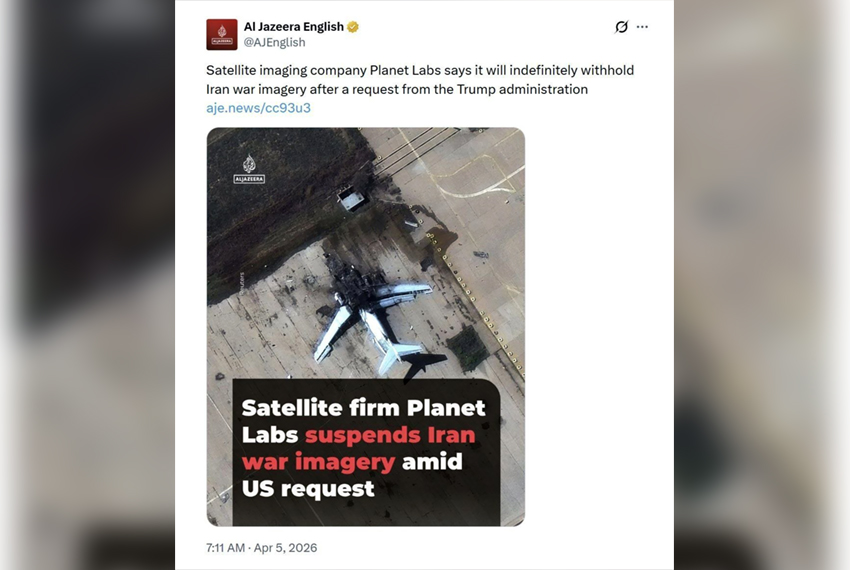Click the Al Jazeera English display name
This screenshot has height=570, width=850.
(294, 27)
